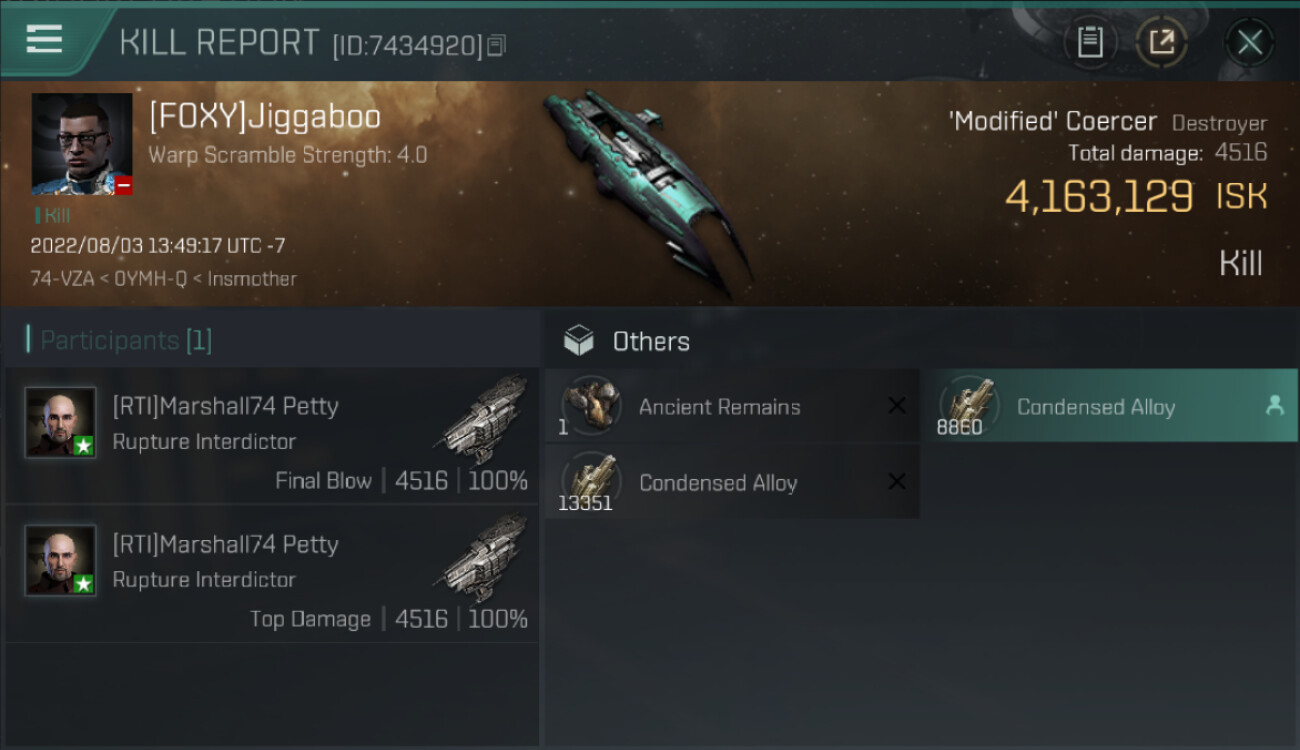The width and height of the screenshot is (1300, 750).
Task: View Jiggaboo's pilot portrait
Action: (82, 144)
